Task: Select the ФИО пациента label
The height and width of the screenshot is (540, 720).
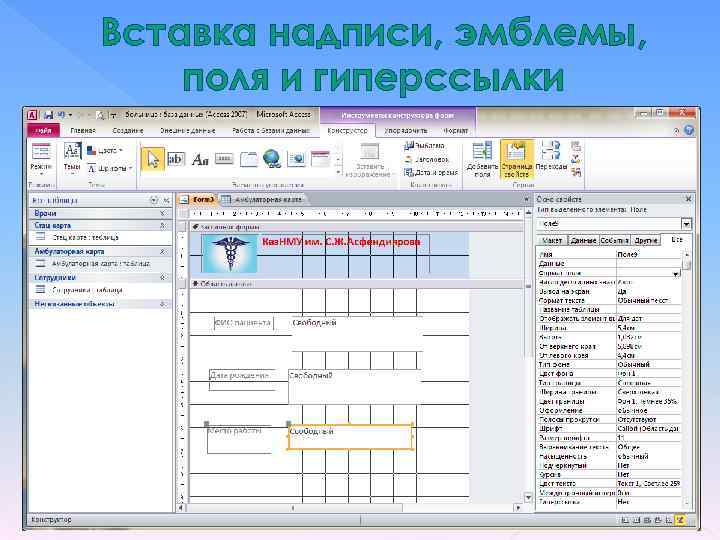Action: 243,323
